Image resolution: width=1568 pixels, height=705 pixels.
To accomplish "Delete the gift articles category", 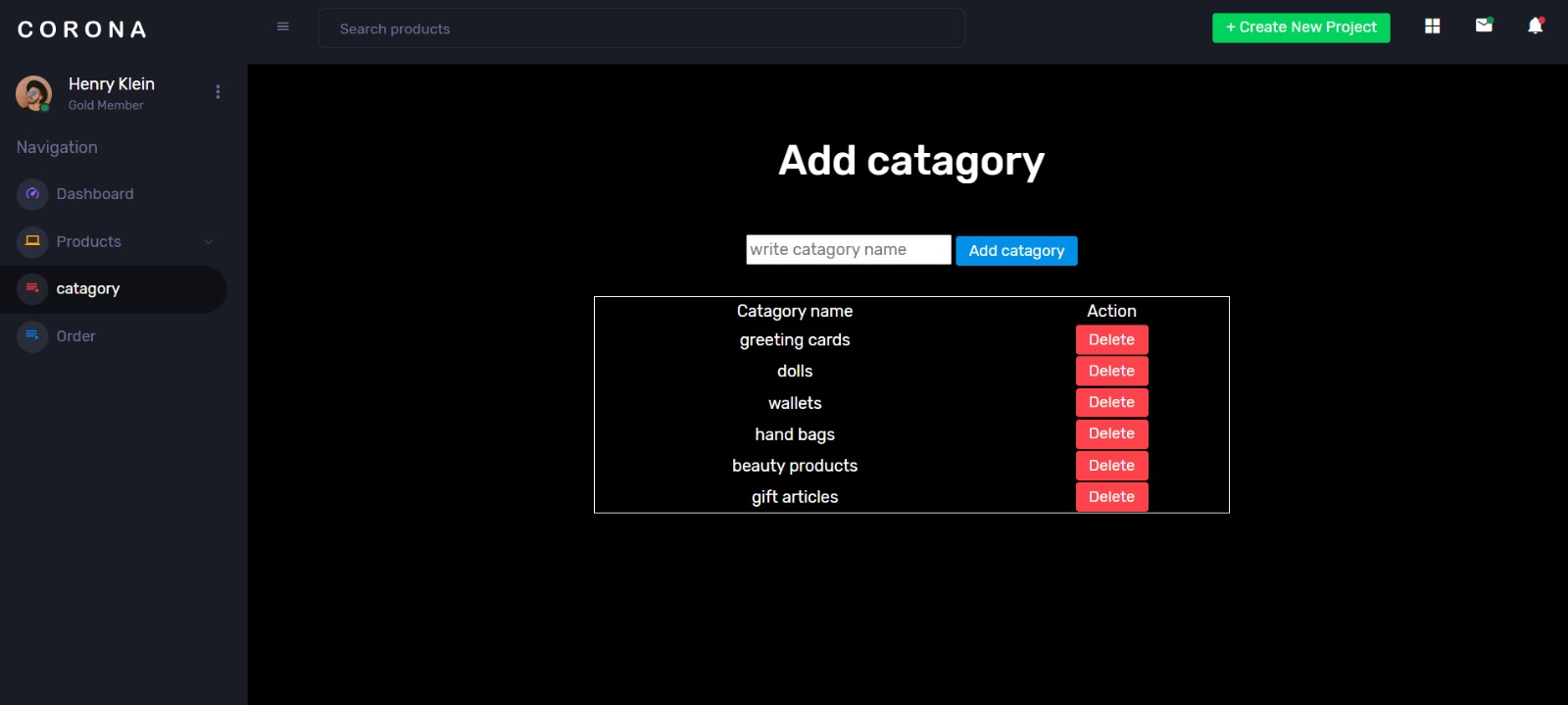I will (x=1111, y=496).
